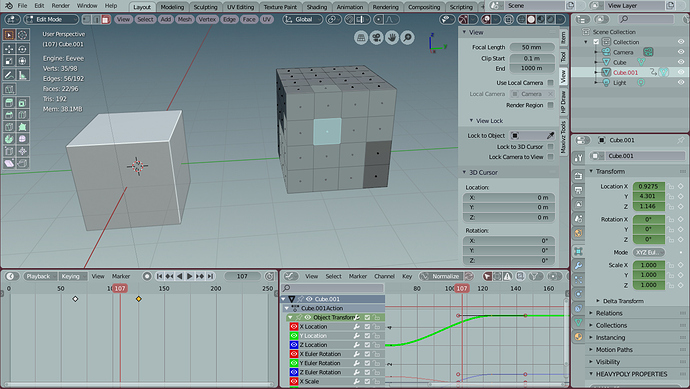Activate the Scale tool
Viewport: 690px width, 389px height.
click(x=9, y=61)
